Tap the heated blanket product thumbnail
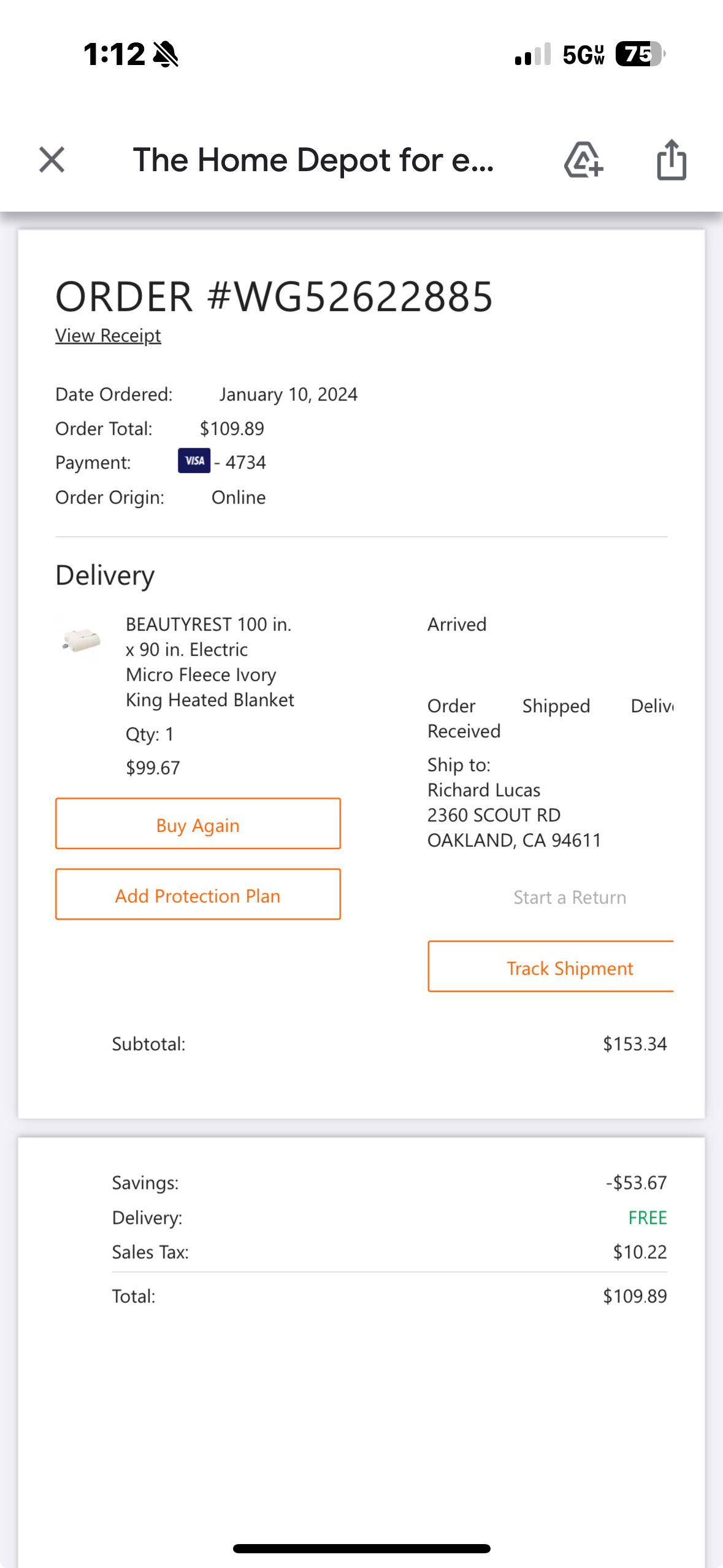The height and width of the screenshot is (1568, 723). click(81, 639)
